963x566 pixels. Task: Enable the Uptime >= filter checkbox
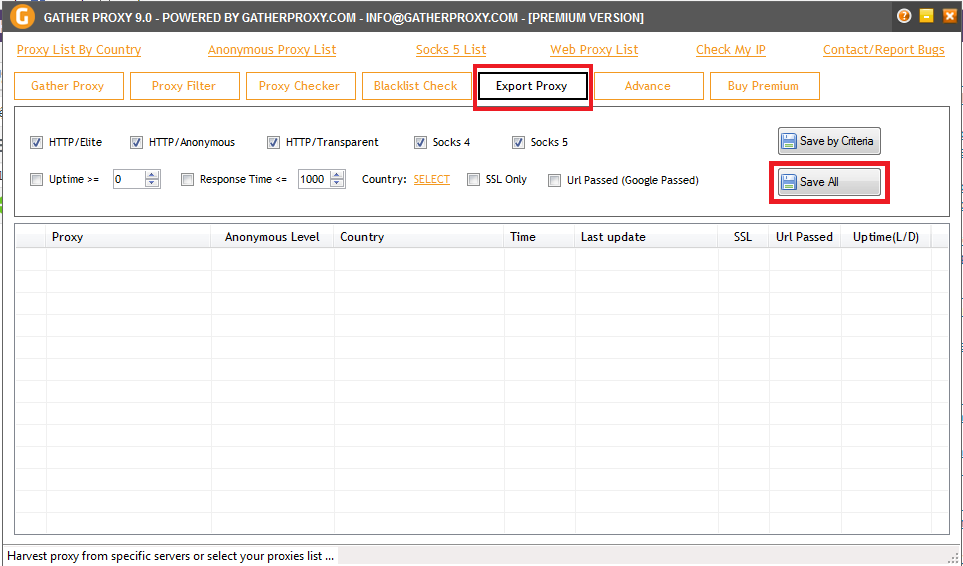coord(36,179)
